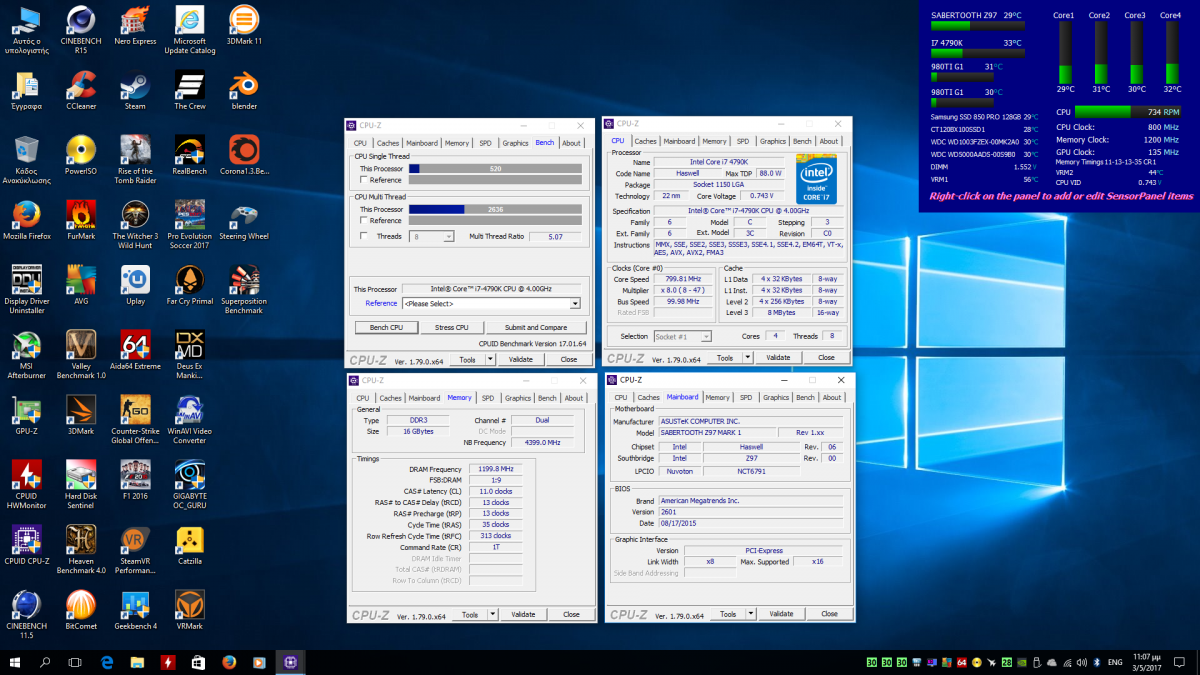
Task: Enable the Reference checkbox under CPU Single Thread
Action: (x=363, y=180)
